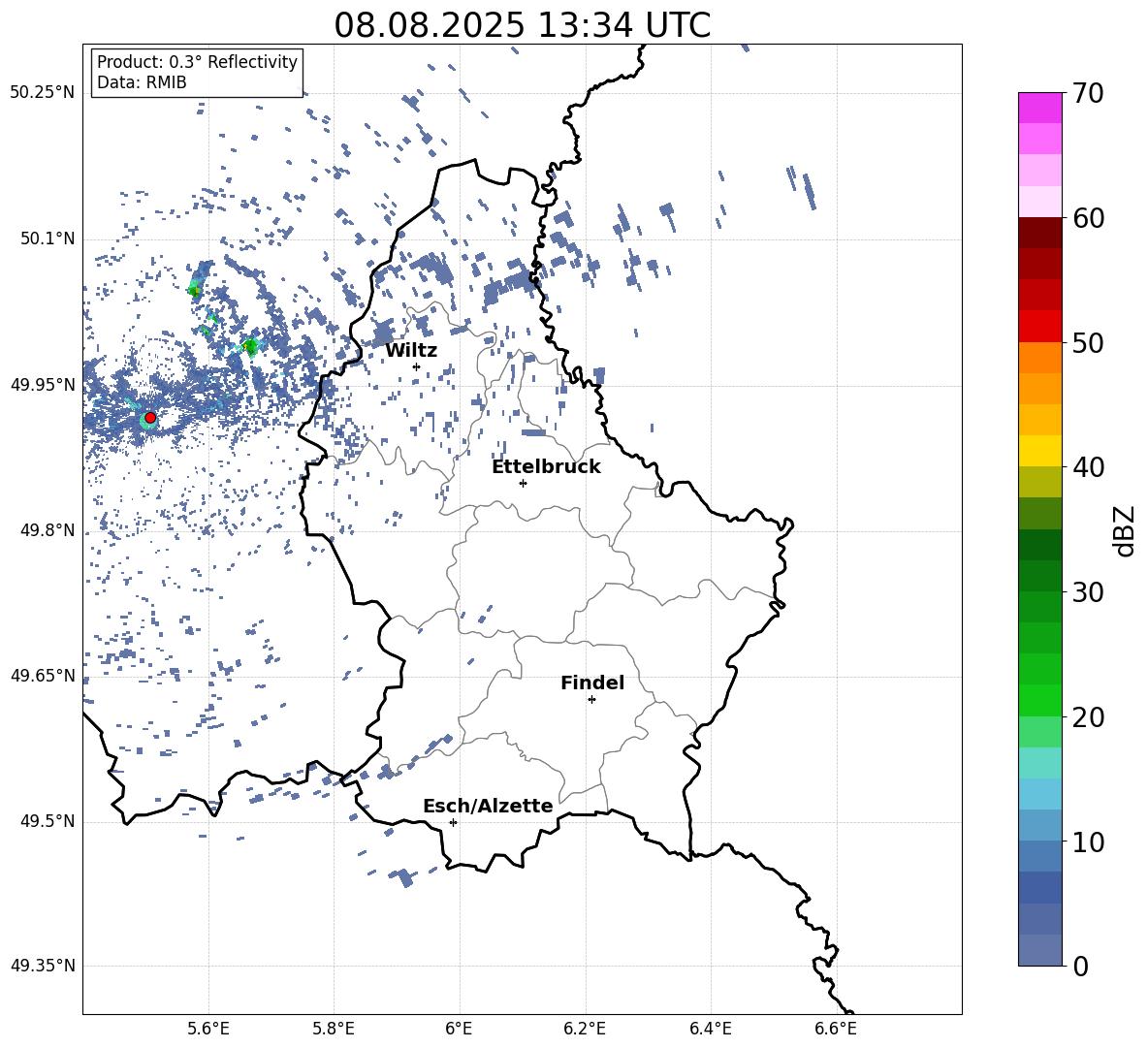Click the colorbar tick label 0
1148x1048 pixels.
pyautogui.click(x=1081, y=966)
